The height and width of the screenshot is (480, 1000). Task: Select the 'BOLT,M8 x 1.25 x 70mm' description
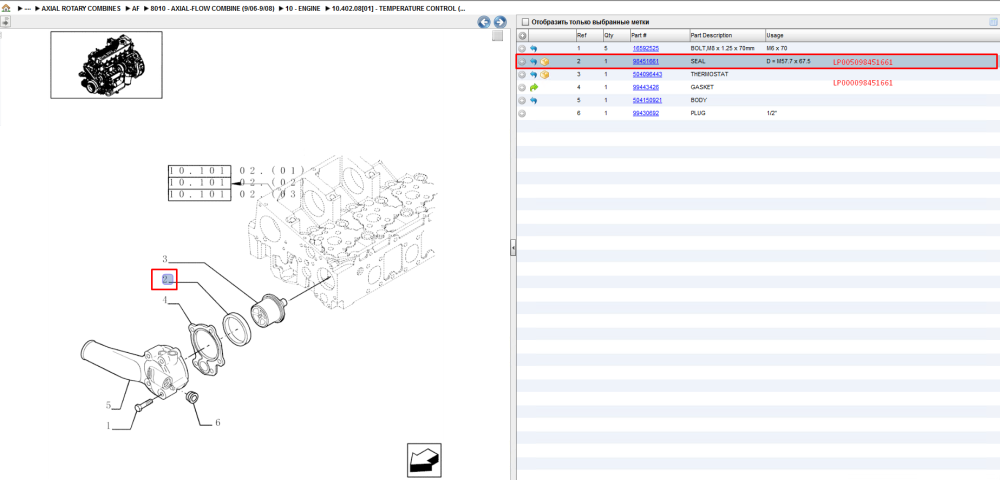pos(723,48)
